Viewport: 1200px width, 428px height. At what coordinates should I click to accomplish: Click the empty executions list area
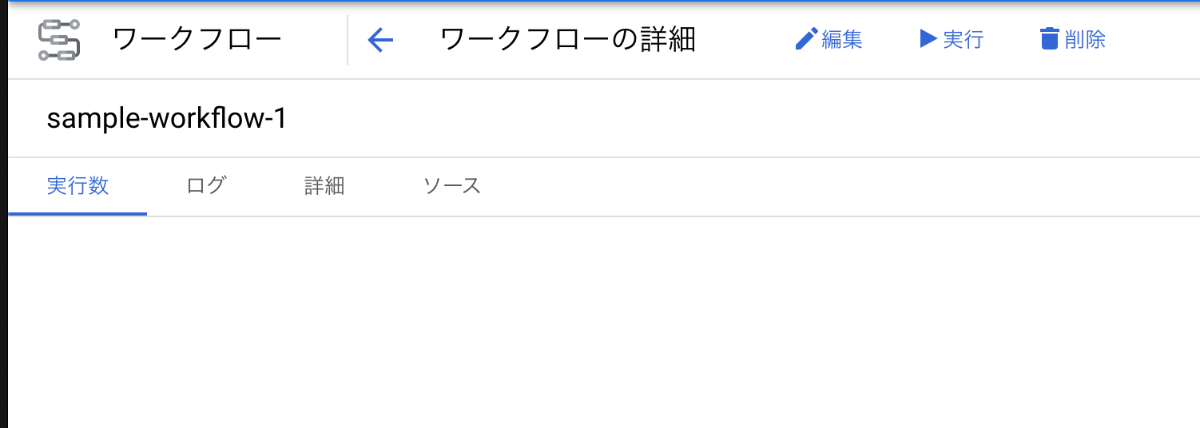604,322
